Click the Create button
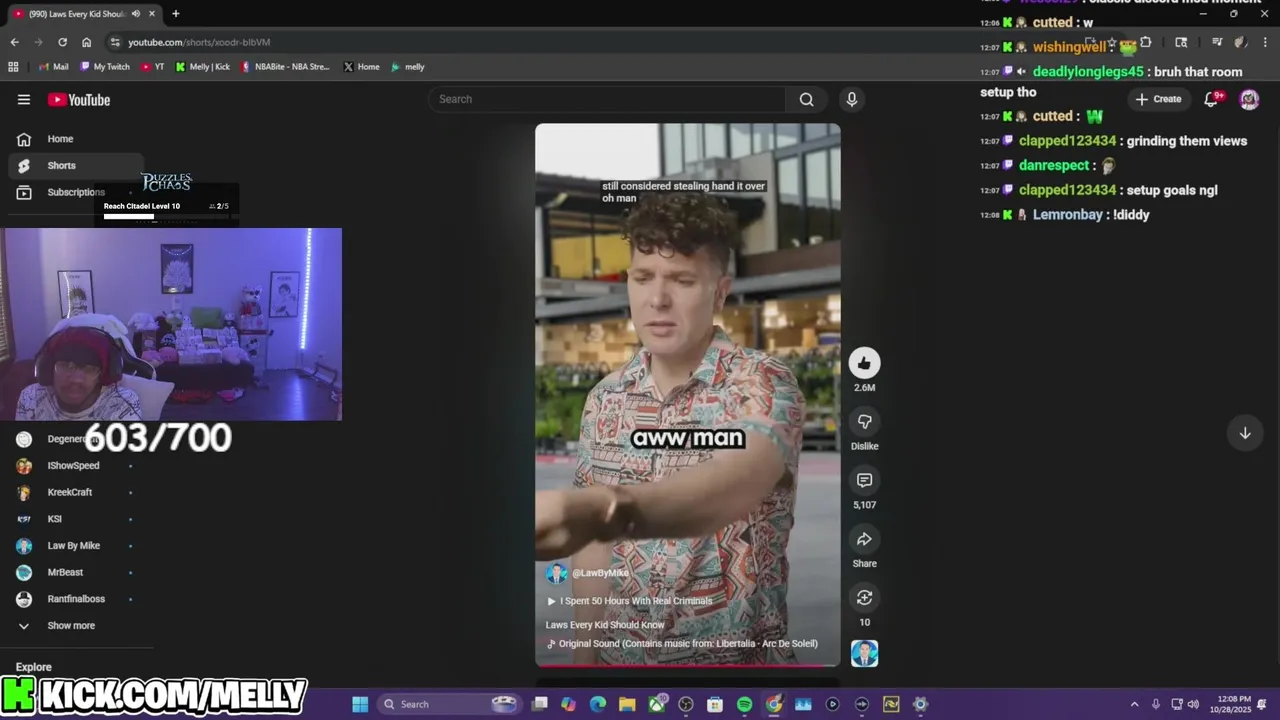The width and height of the screenshot is (1280, 720). 1158,99
